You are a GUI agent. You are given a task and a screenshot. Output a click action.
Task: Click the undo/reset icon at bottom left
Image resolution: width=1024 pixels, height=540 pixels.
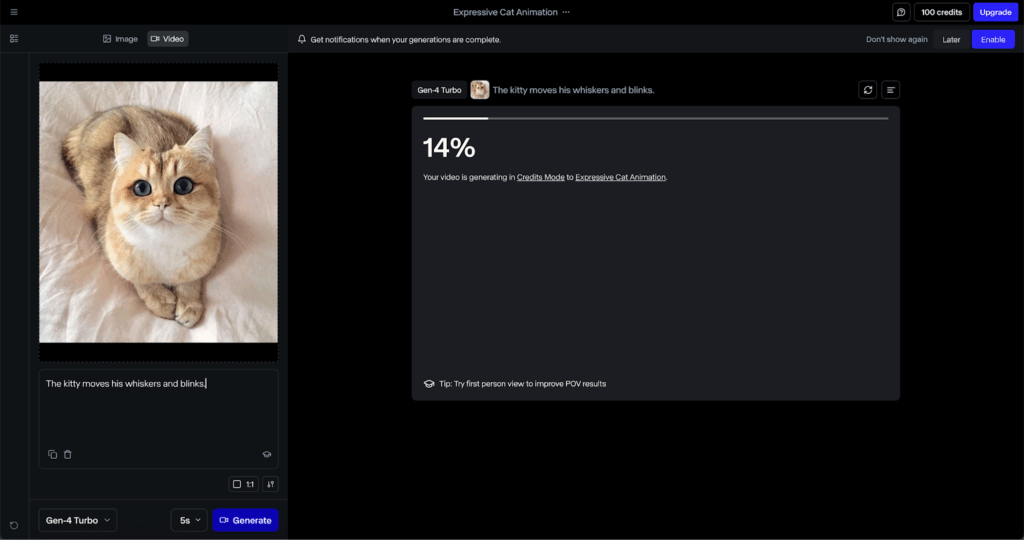[x=14, y=525]
